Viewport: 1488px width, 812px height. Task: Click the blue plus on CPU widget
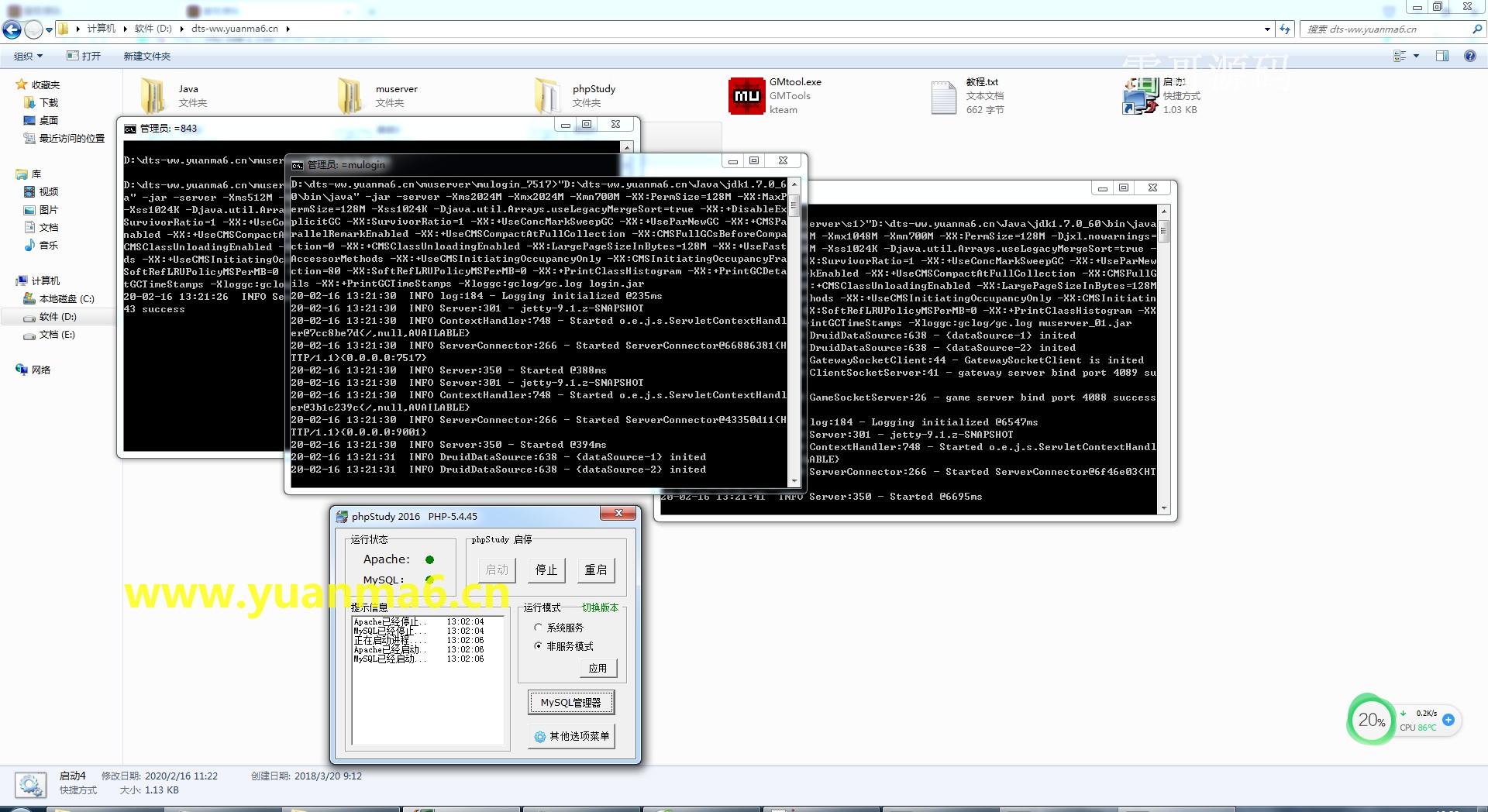1448,720
